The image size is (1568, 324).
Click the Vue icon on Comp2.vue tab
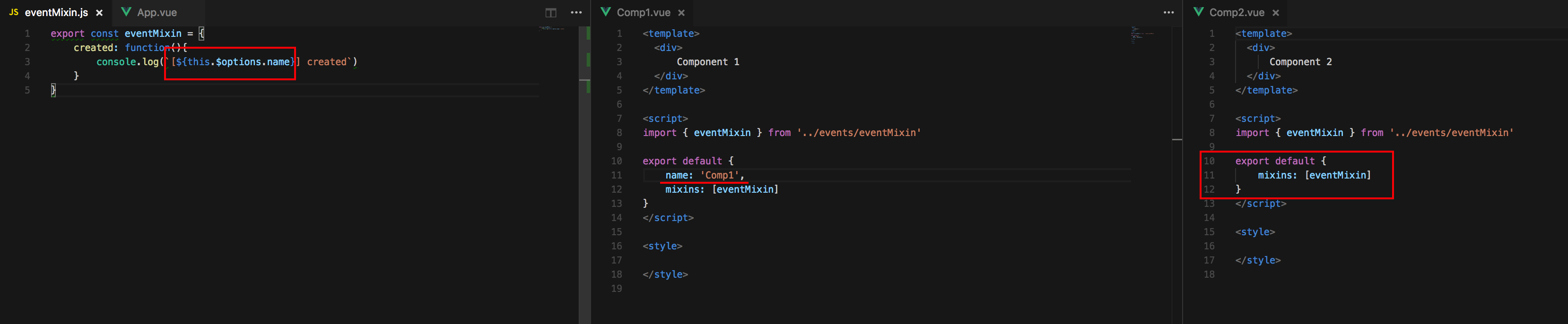coord(1199,11)
